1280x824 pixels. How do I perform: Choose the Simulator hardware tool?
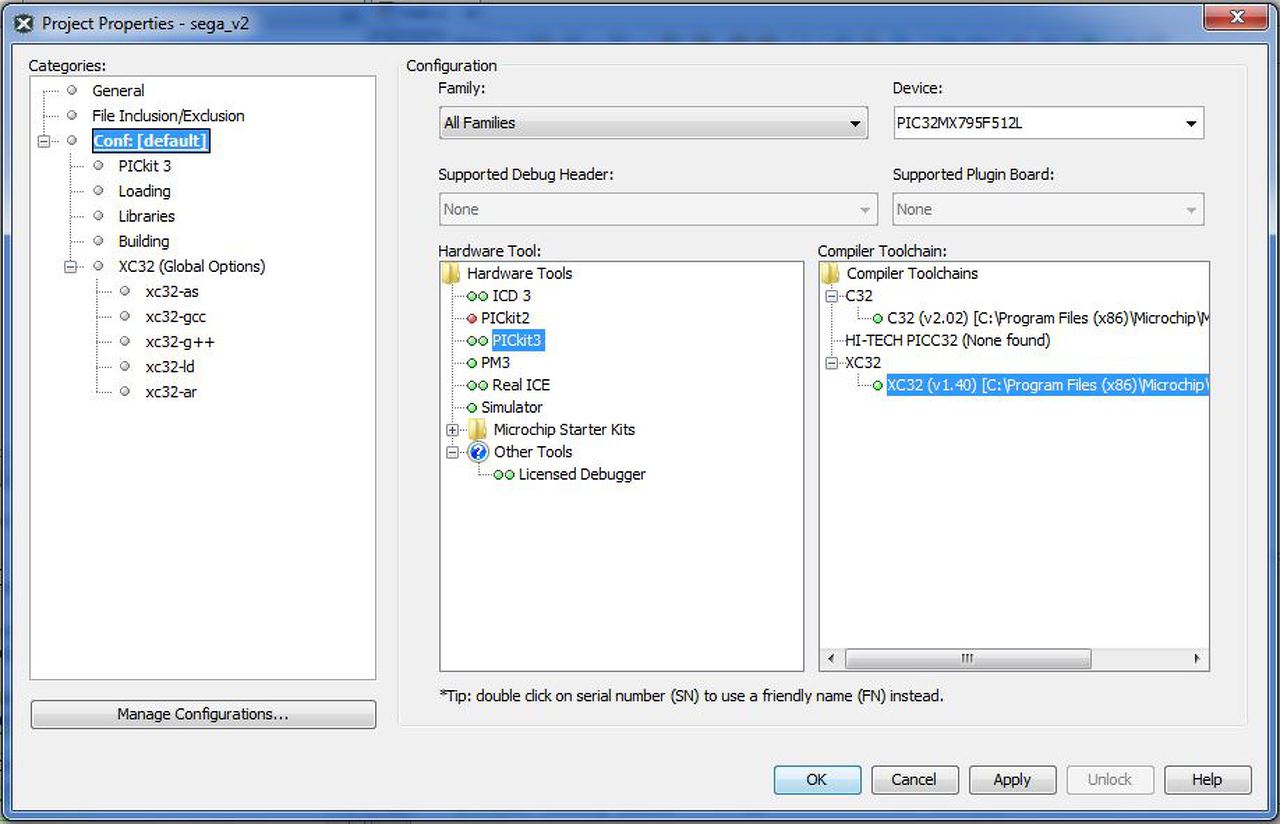511,407
